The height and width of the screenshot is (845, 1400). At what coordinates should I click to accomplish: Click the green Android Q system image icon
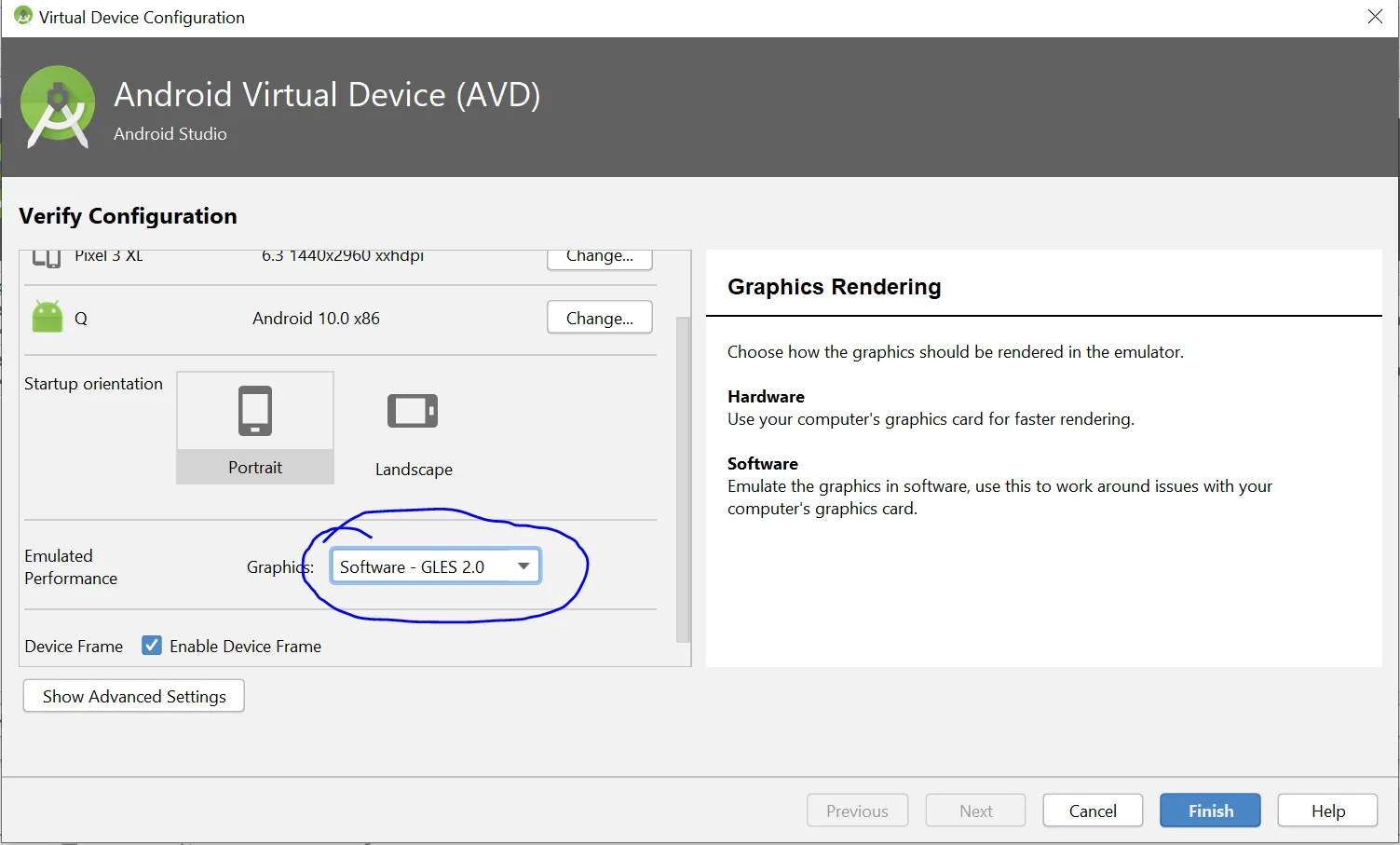48,317
